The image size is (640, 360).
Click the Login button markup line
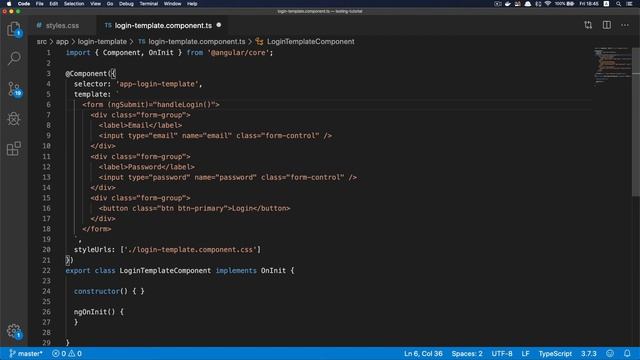pyautogui.click(x=195, y=208)
